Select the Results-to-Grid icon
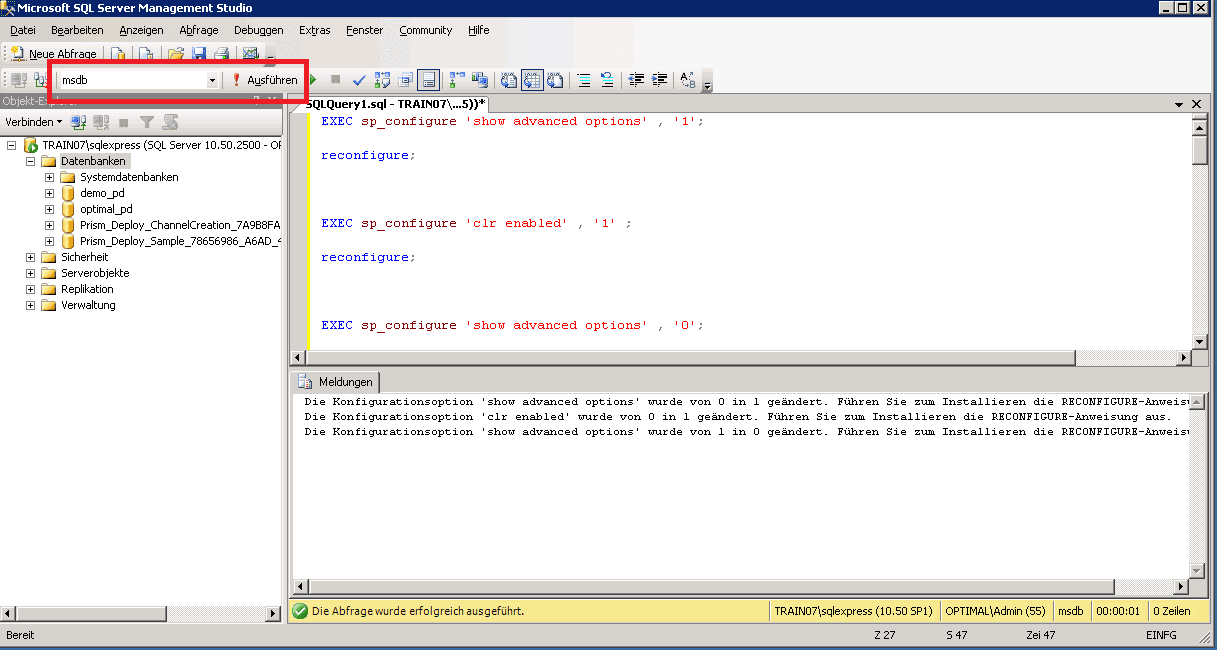The height and width of the screenshot is (650, 1217). [x=530, y=80]
